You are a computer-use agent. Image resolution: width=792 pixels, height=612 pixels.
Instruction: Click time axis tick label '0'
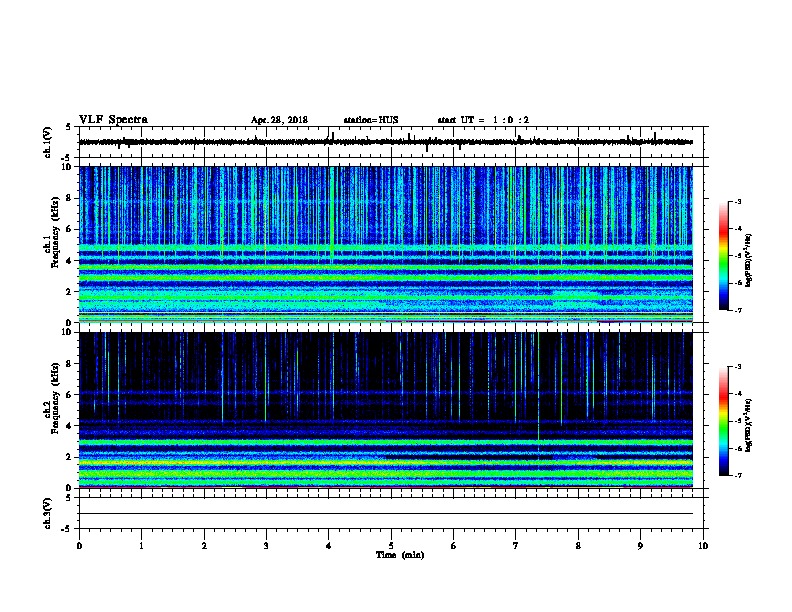click(x=79, y=545)
